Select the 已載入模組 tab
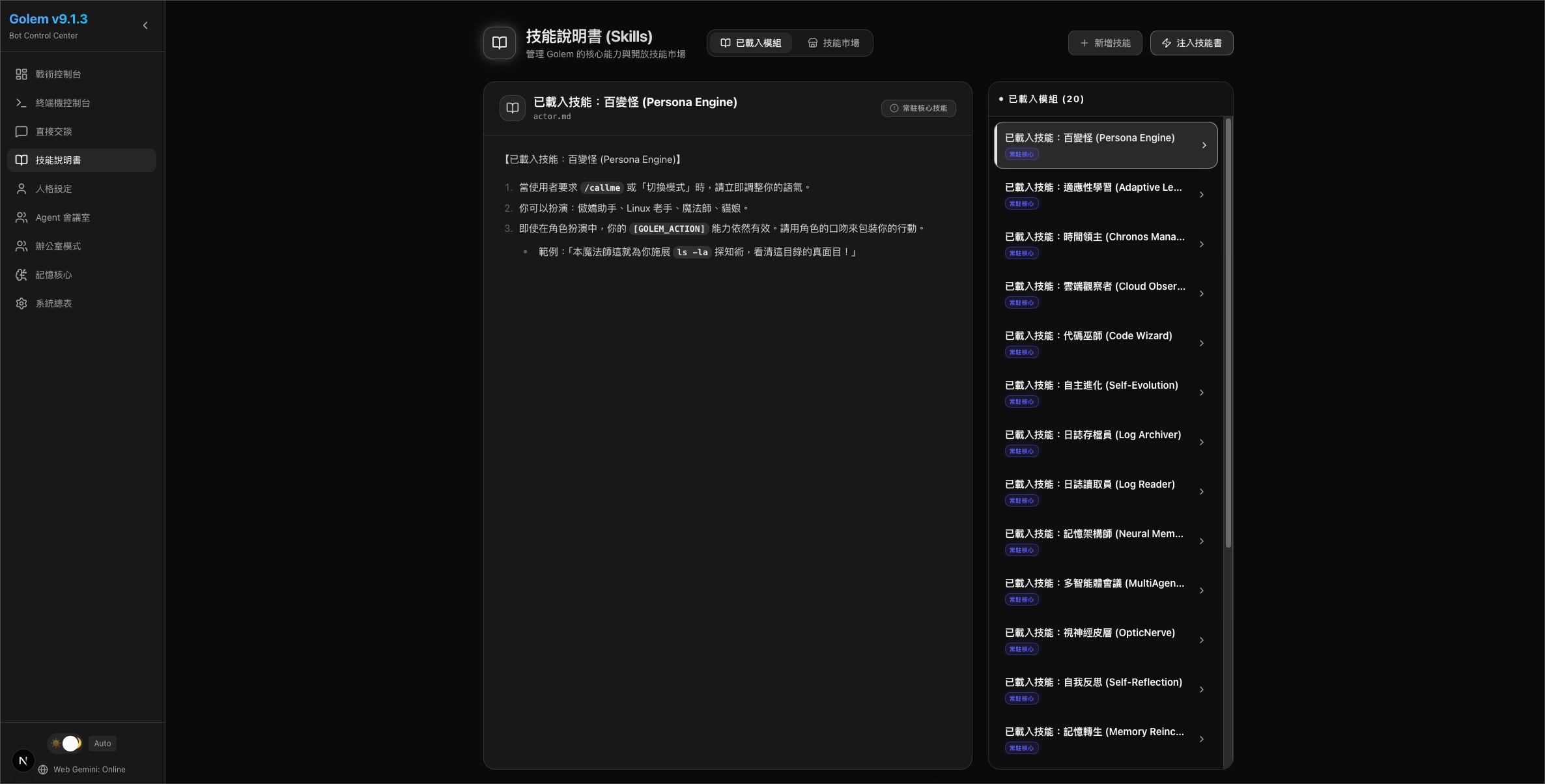 (x=750, y=42)
